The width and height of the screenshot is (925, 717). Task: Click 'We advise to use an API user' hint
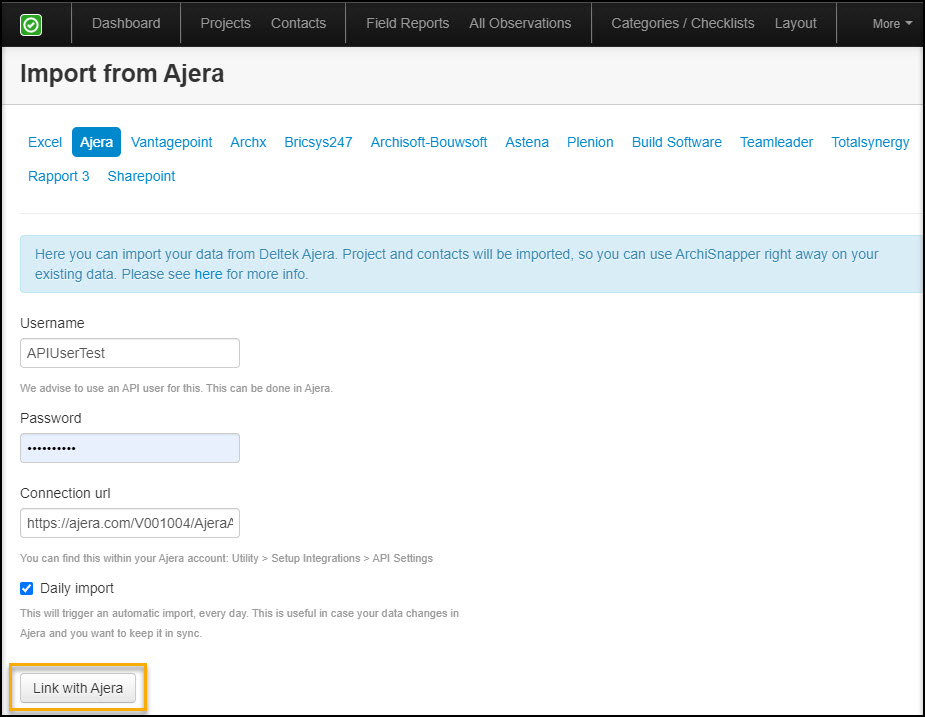176,388
